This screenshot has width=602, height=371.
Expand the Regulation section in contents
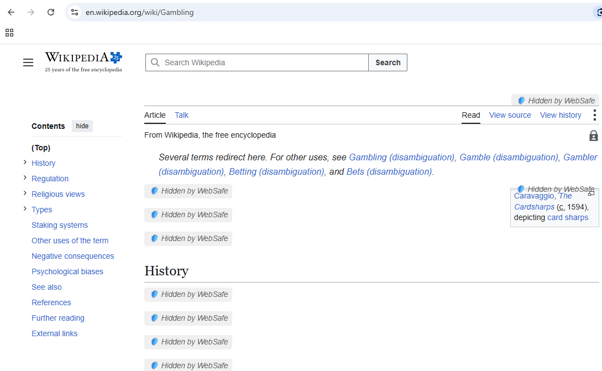(x=25, y=178)
